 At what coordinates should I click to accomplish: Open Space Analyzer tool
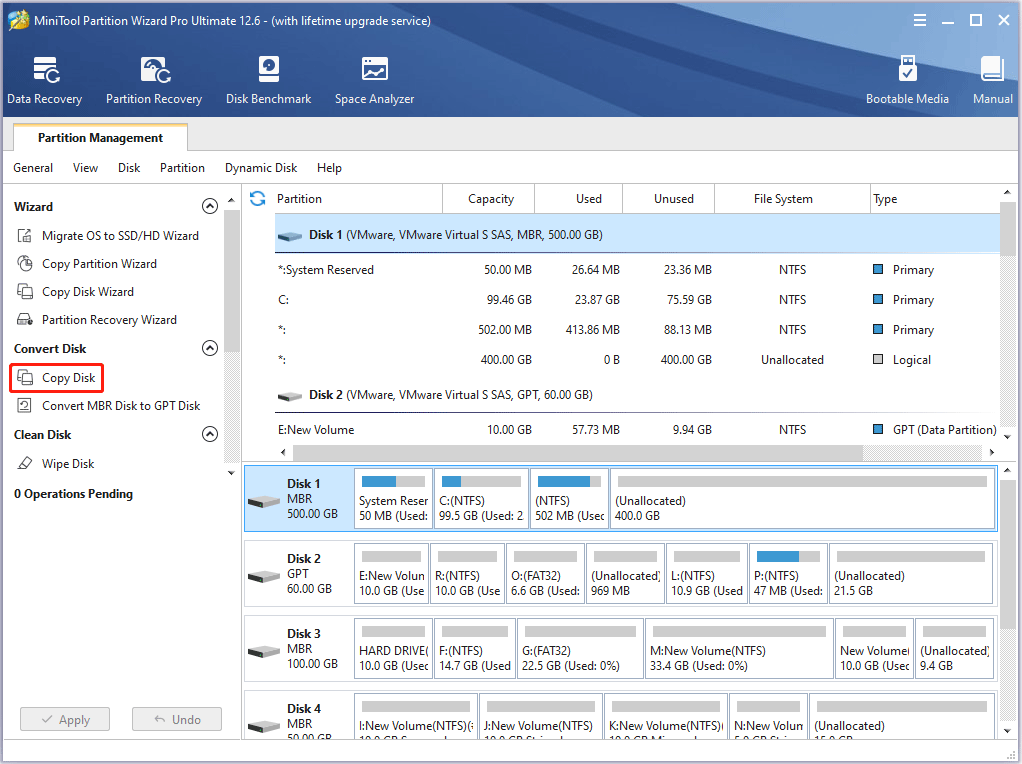374,81
